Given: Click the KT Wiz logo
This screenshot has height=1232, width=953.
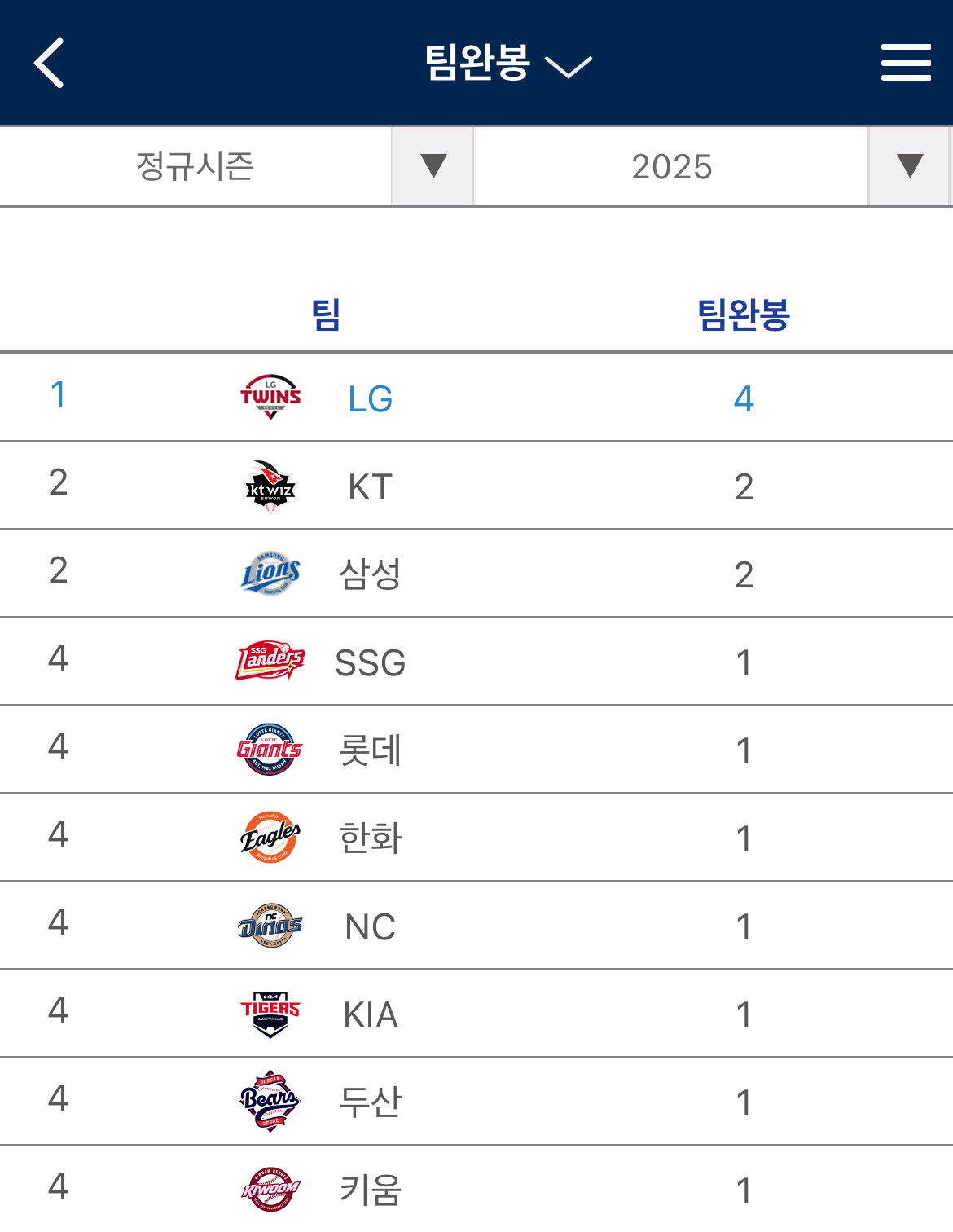Looking at the screenshot, I should point(270,486).
